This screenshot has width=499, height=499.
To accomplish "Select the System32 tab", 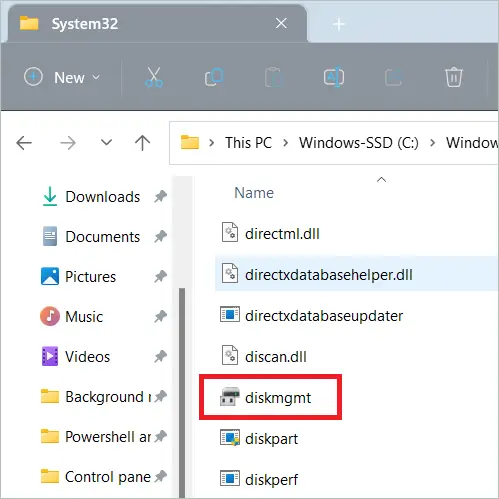I will (157, 24).
